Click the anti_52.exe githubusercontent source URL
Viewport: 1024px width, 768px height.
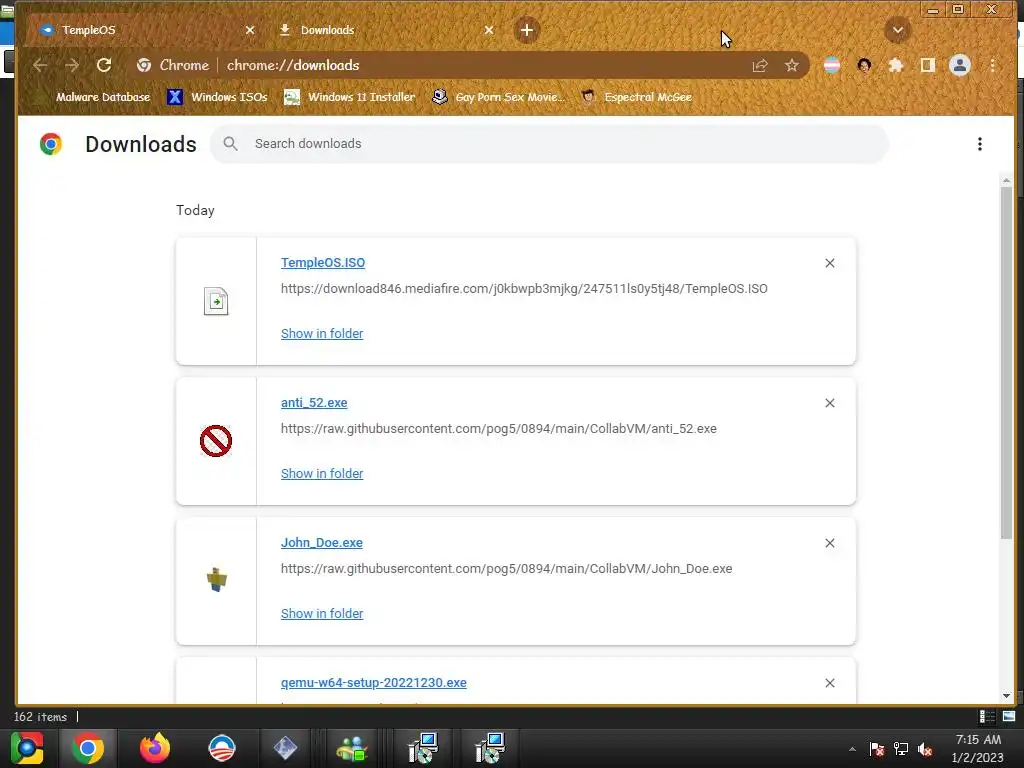point(499,429)
